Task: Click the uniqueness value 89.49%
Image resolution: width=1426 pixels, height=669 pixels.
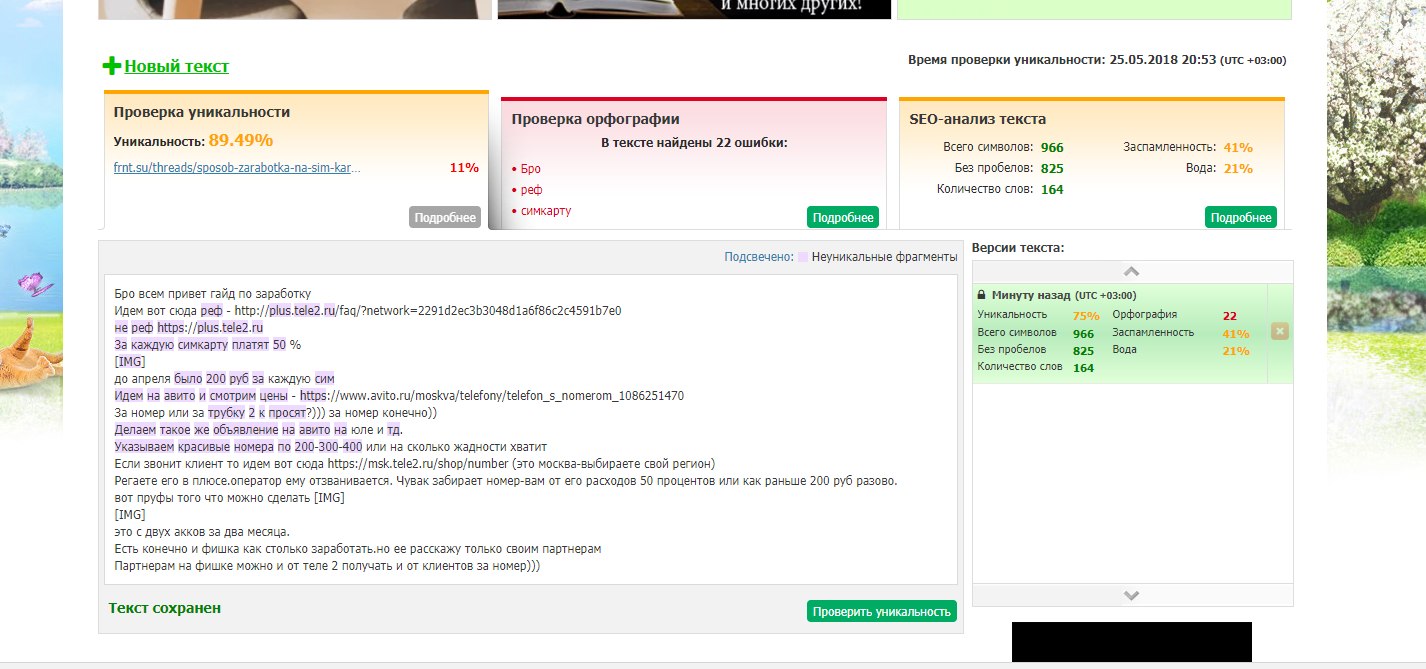Action: point(241,140)
